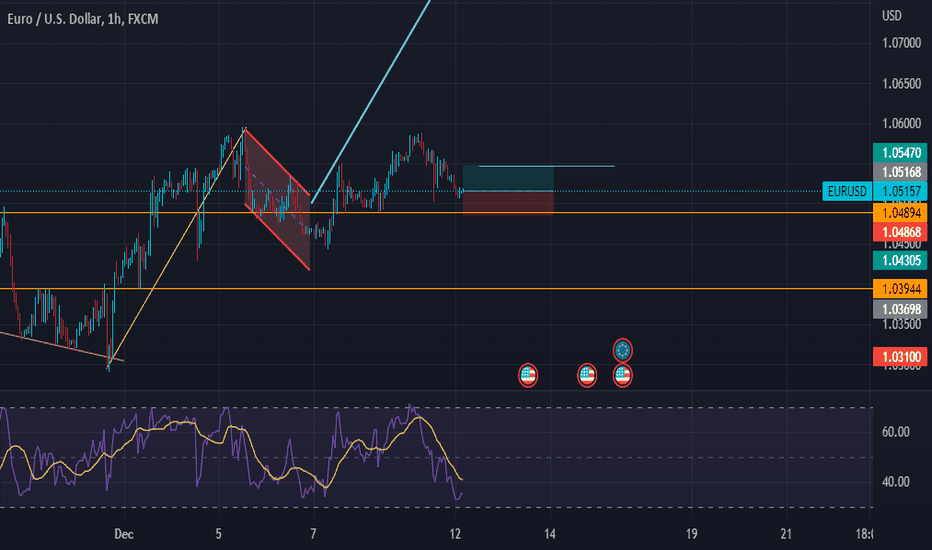Click the 1.05157 current price label

click(900, 191)
